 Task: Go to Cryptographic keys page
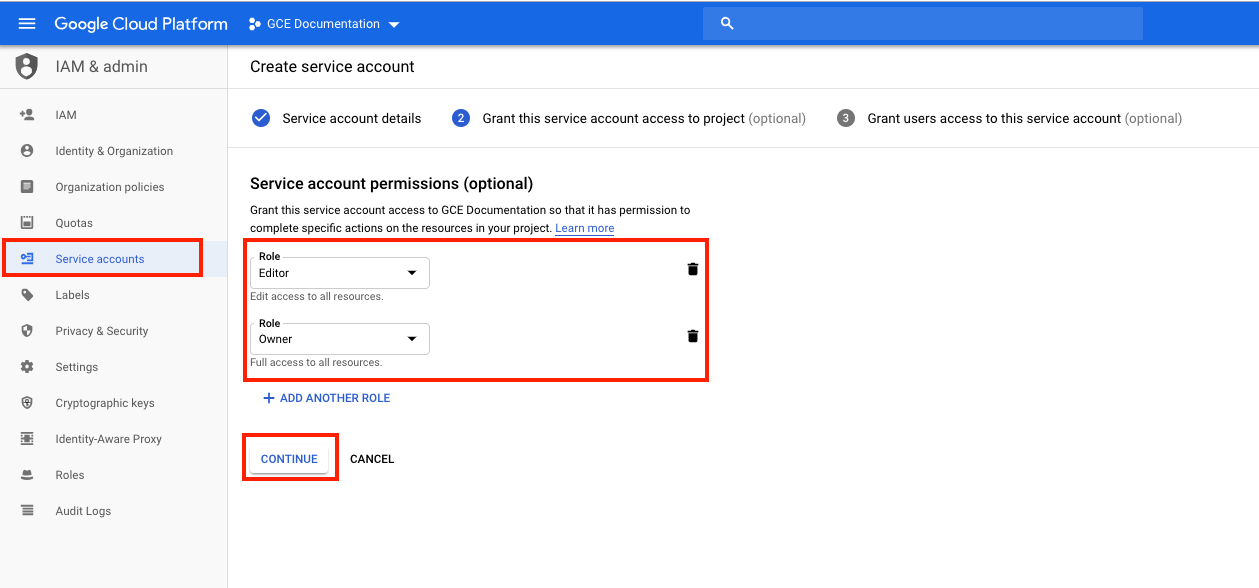tap(105, 403)
